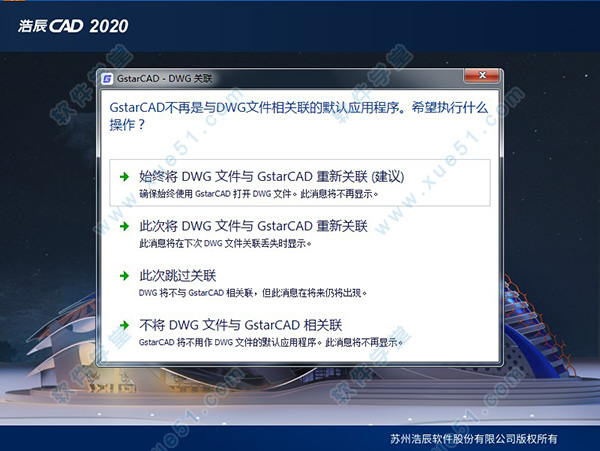Click description 此消息将在下次 DWG 文件关联丢失时显示
The width and height of the screenshot is (600, 451).
[x=225, y=243]
